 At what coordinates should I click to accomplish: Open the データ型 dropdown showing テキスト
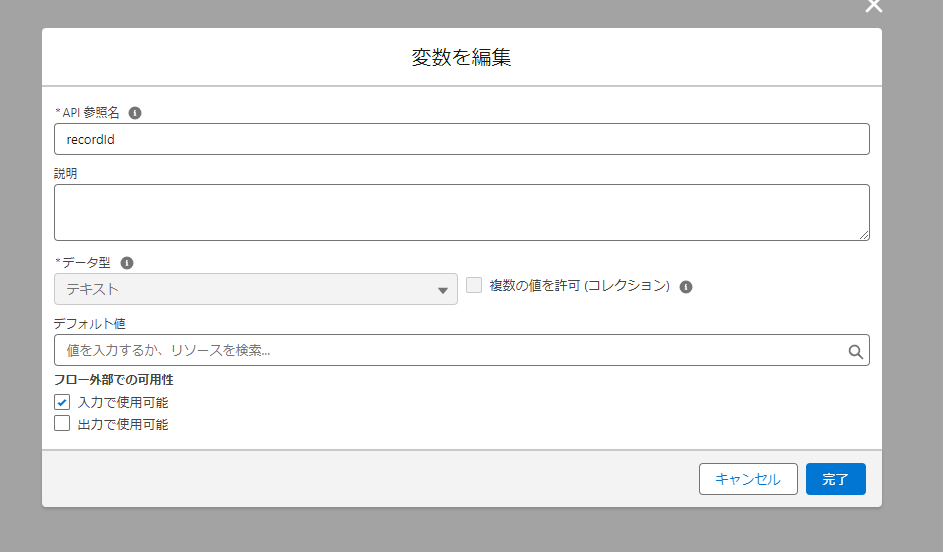click(256, 289)
